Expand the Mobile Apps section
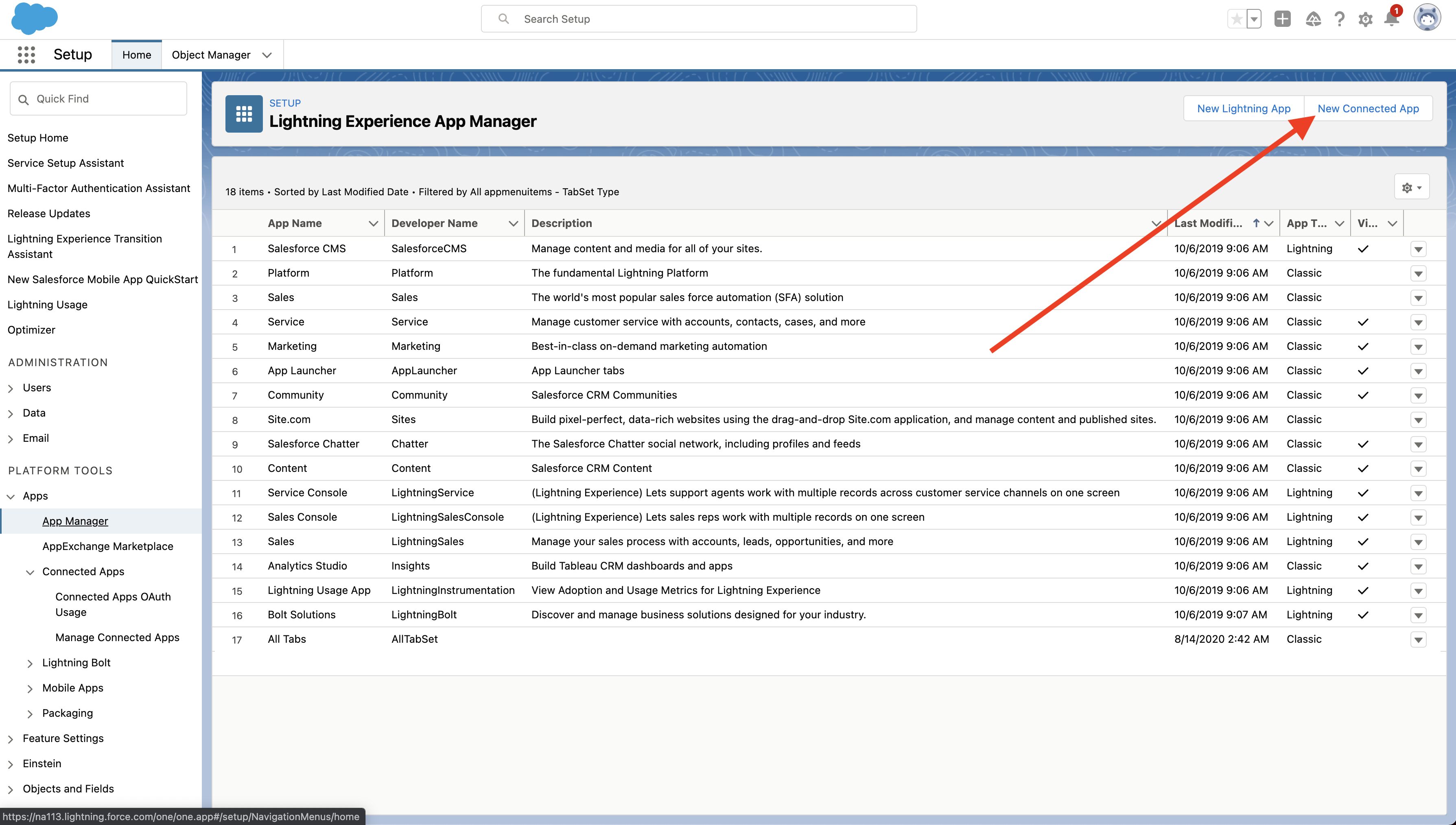The width and height of the screenshot is (1456, 825). click(x=30, y=688)
